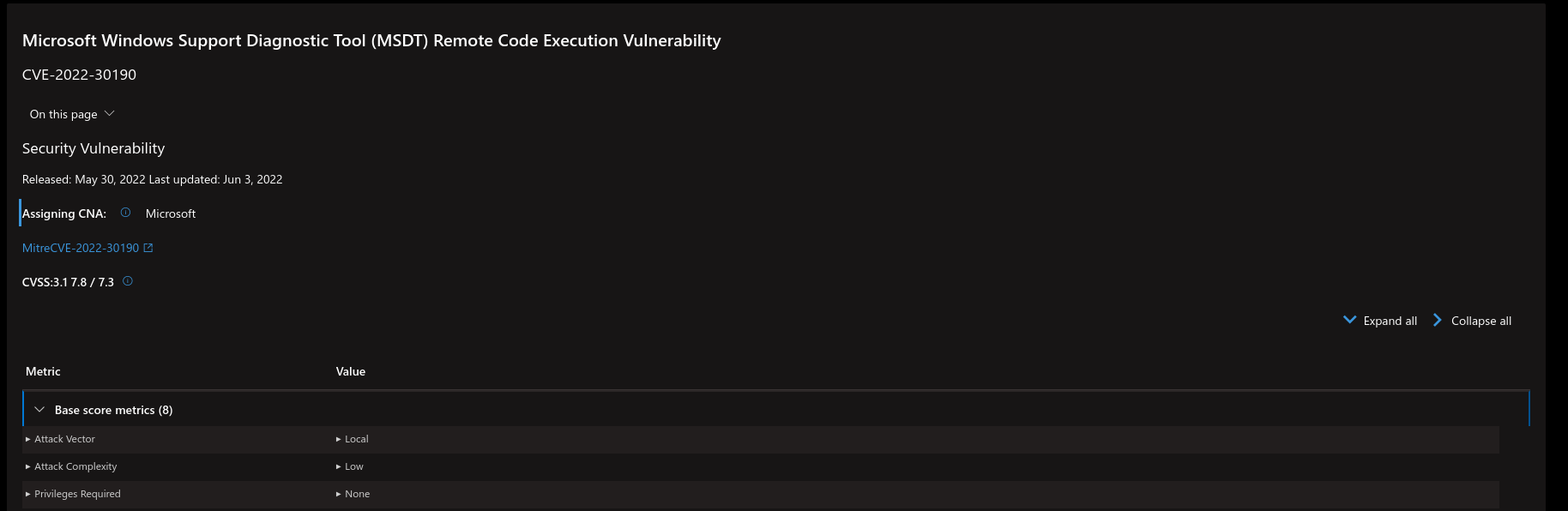Click the CVE-2022-30190 identifier text

point(79,75)
